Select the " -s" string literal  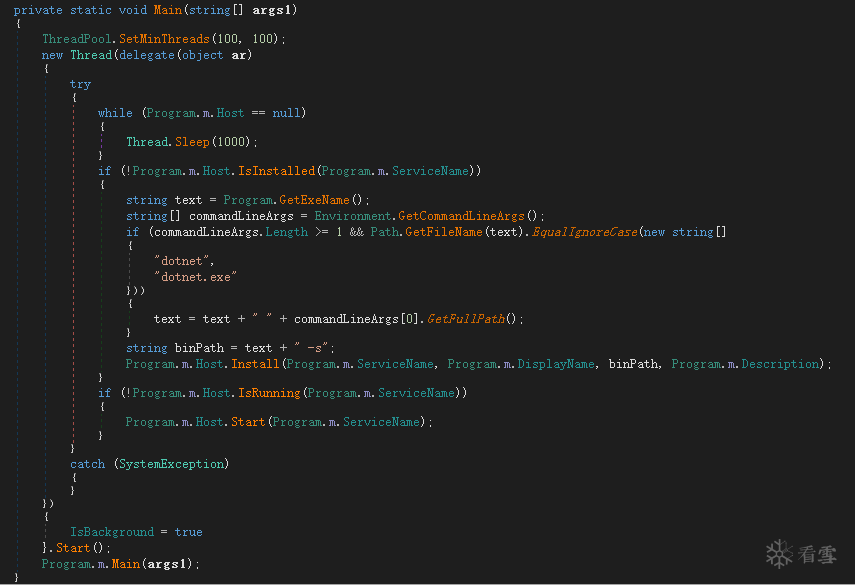tap(311, 348)
